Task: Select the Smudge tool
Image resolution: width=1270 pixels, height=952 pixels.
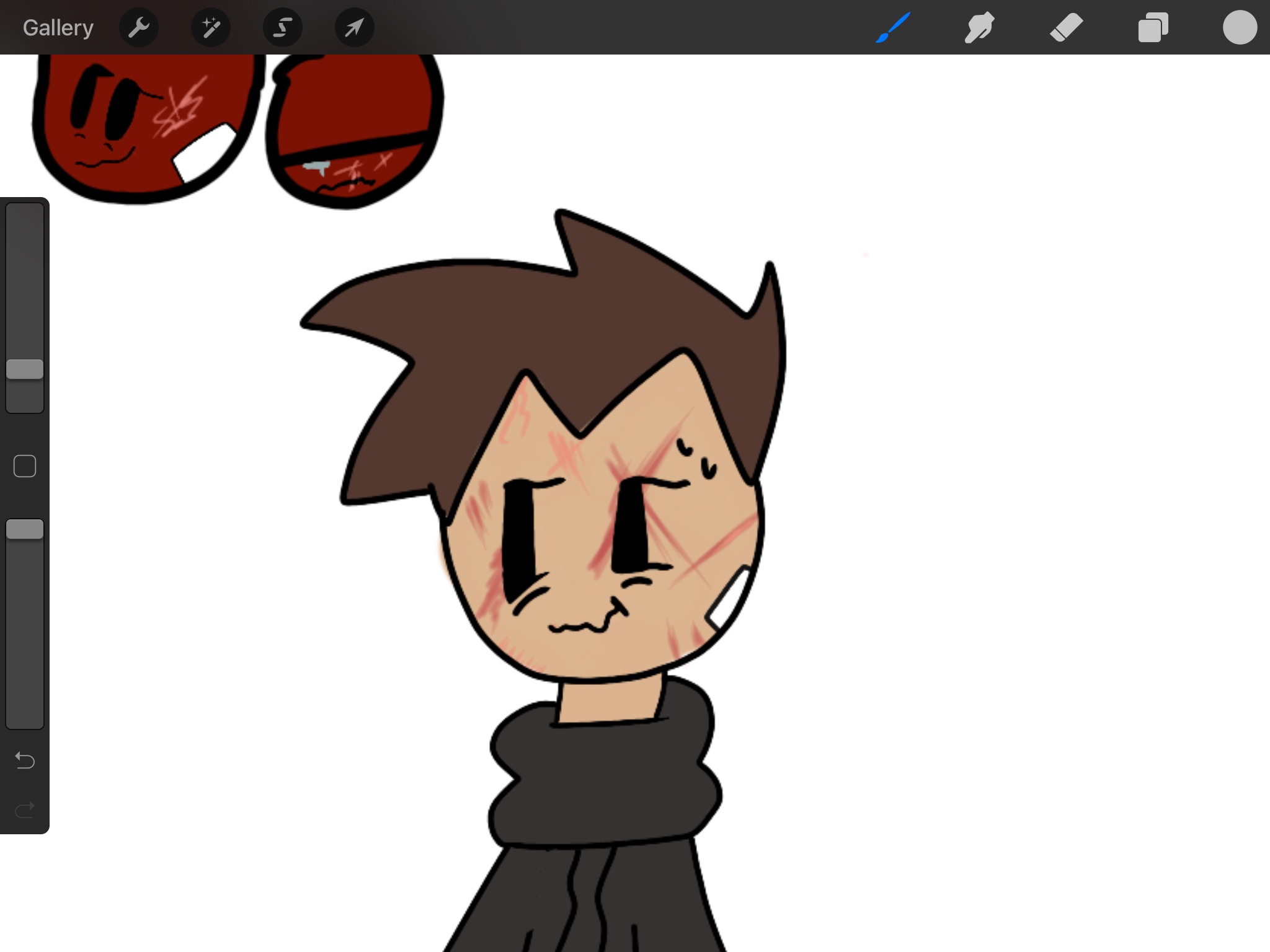Action: point(980,28)
